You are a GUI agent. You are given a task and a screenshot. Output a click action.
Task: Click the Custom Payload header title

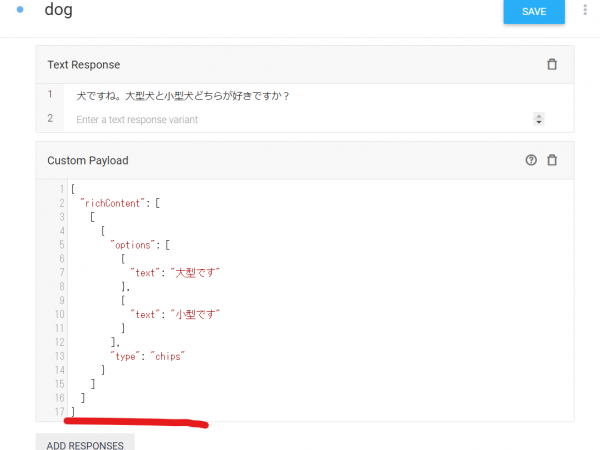88,160
